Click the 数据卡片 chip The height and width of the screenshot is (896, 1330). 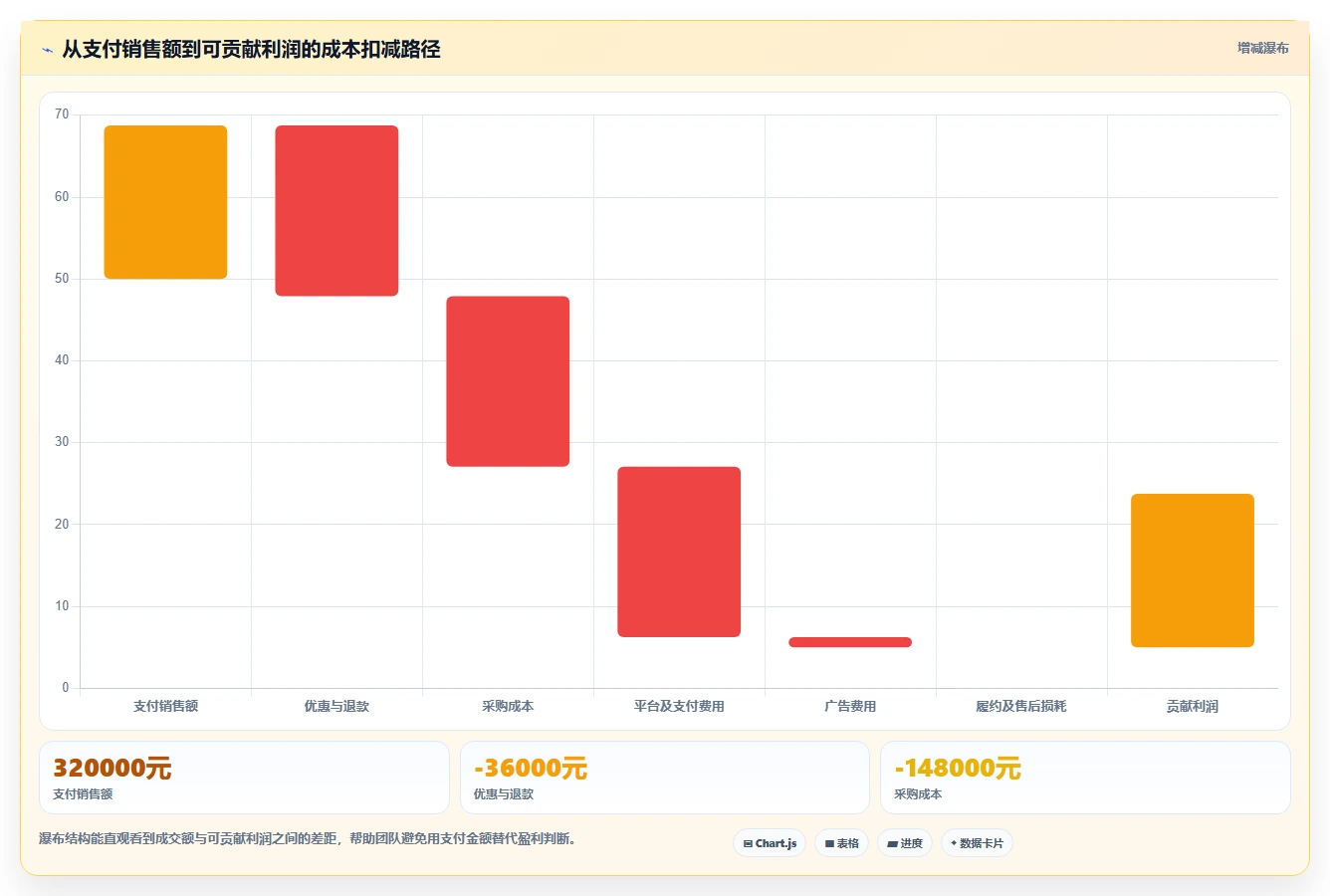pyautogui.click(x=977, y=843)
